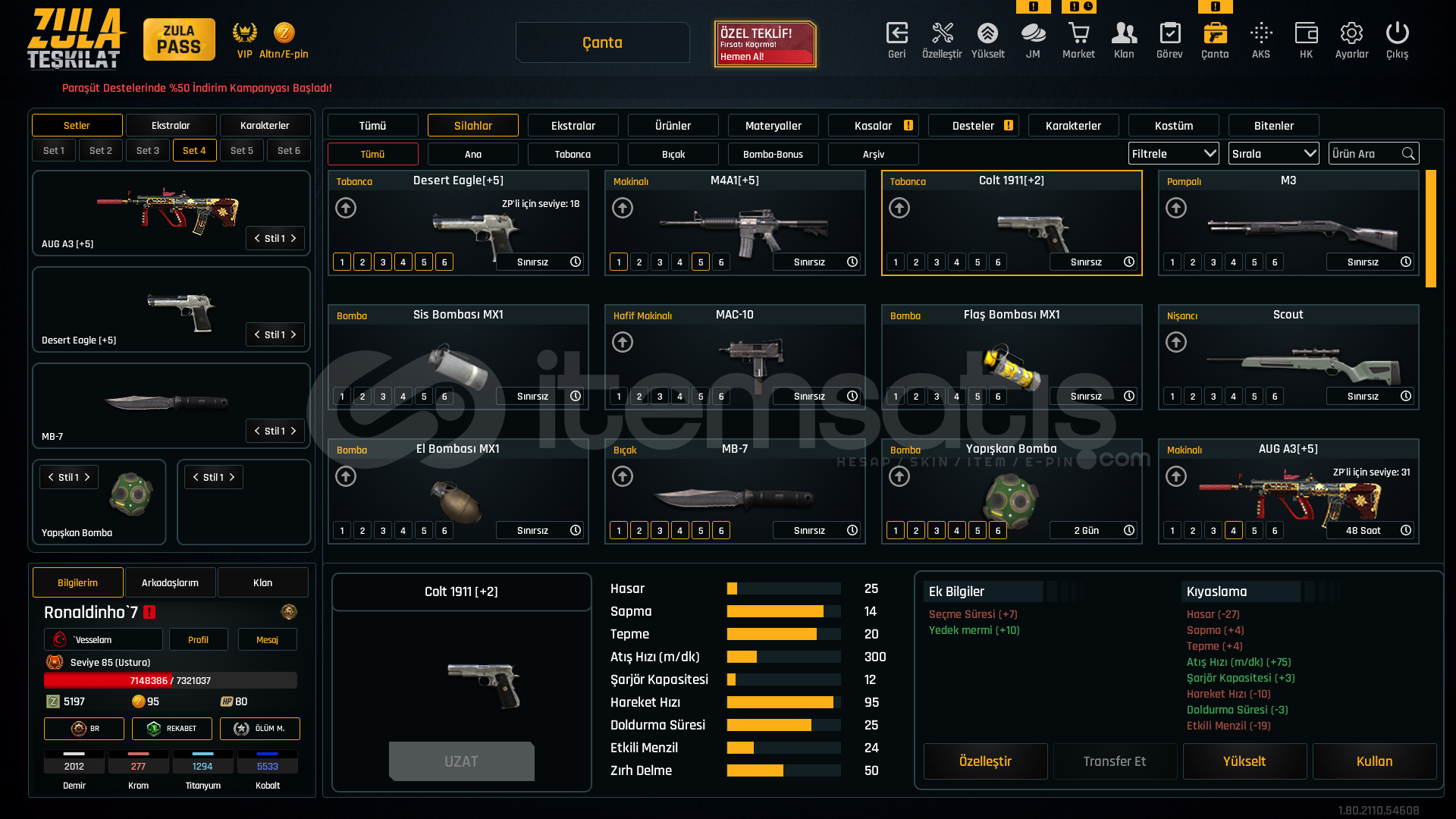
Task: Open the Market cart icon
Action: tap(1078, 34)
